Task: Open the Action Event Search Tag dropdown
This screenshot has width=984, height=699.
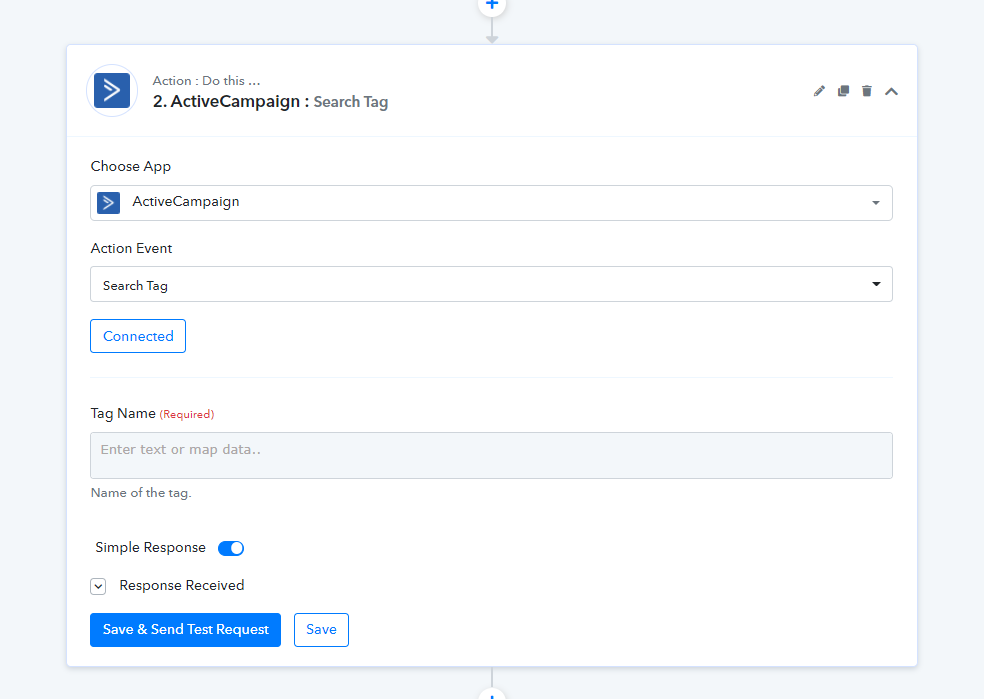Action: (491, 284)
